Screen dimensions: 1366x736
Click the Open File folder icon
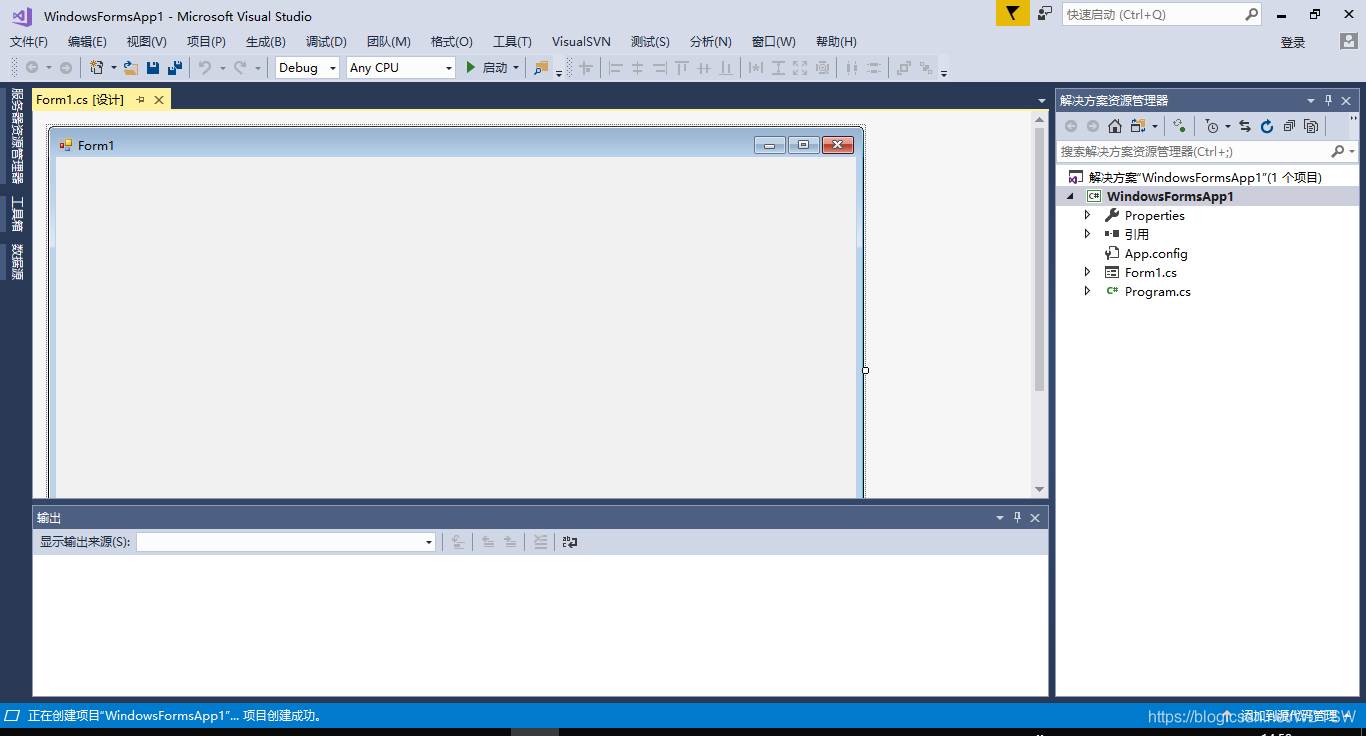click(x=131, y=68)
